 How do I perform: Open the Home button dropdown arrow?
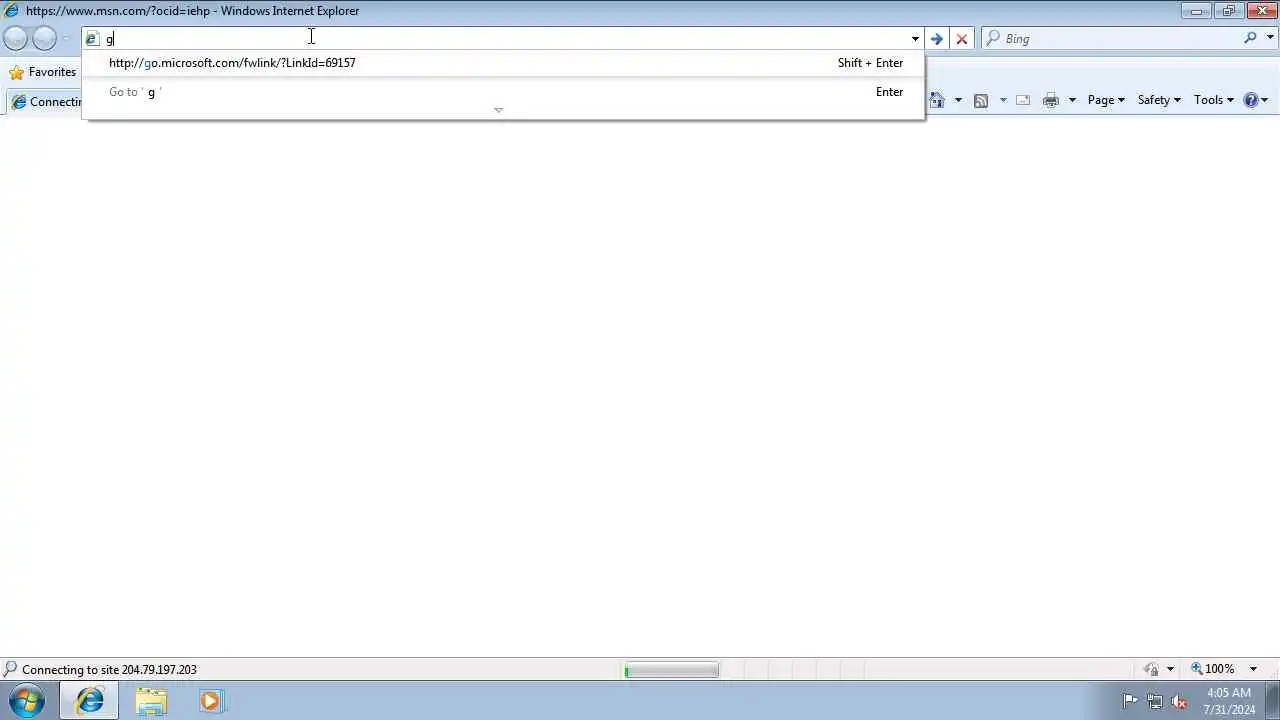tap(958, 100)
